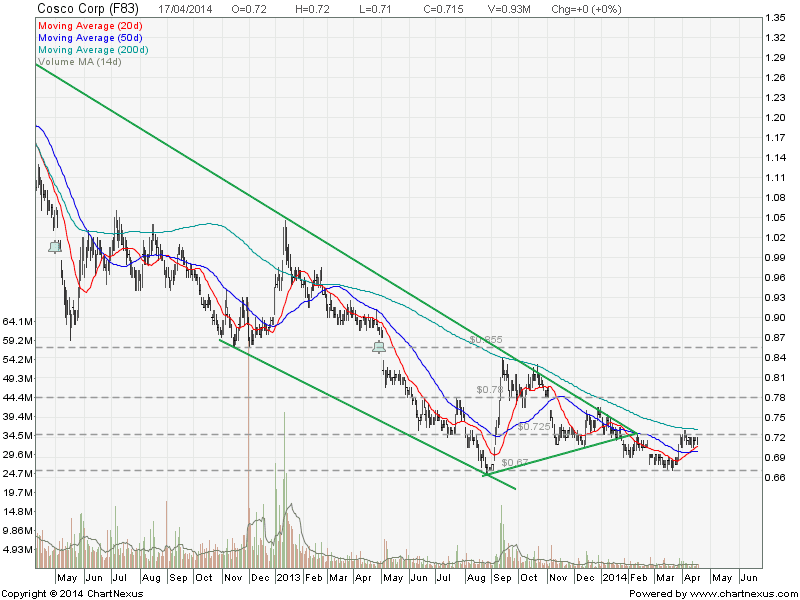Click the Feb label right after 2013
The image size is (800, 600).
tap(313, 578)
